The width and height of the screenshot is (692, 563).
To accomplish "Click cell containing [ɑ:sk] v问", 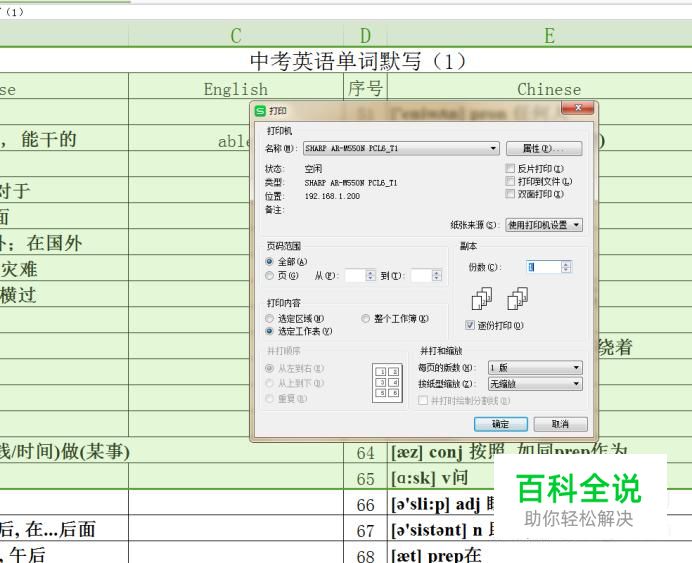I will coord(429,478).
